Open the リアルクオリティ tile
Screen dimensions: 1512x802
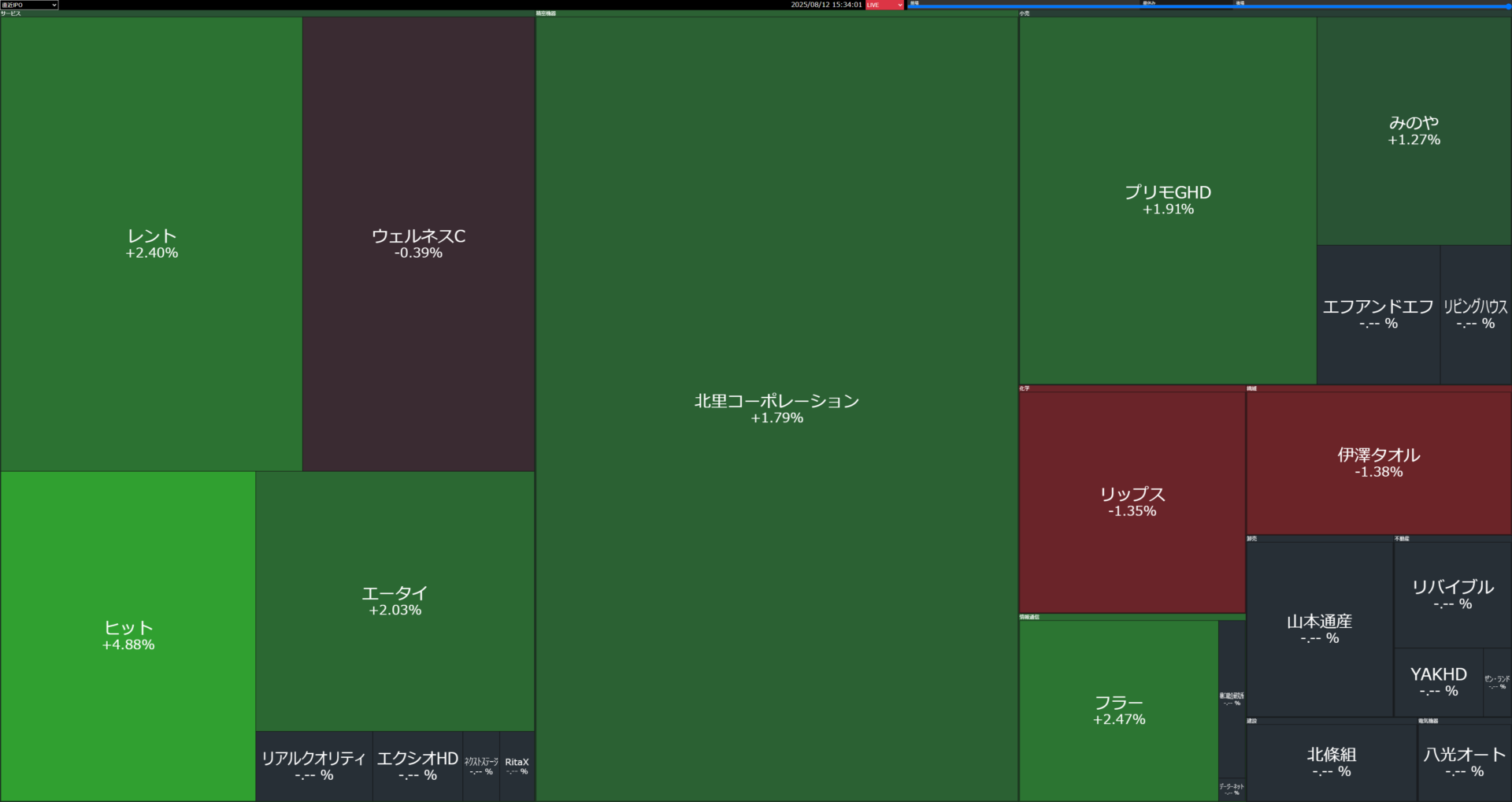tap(314, 767)
